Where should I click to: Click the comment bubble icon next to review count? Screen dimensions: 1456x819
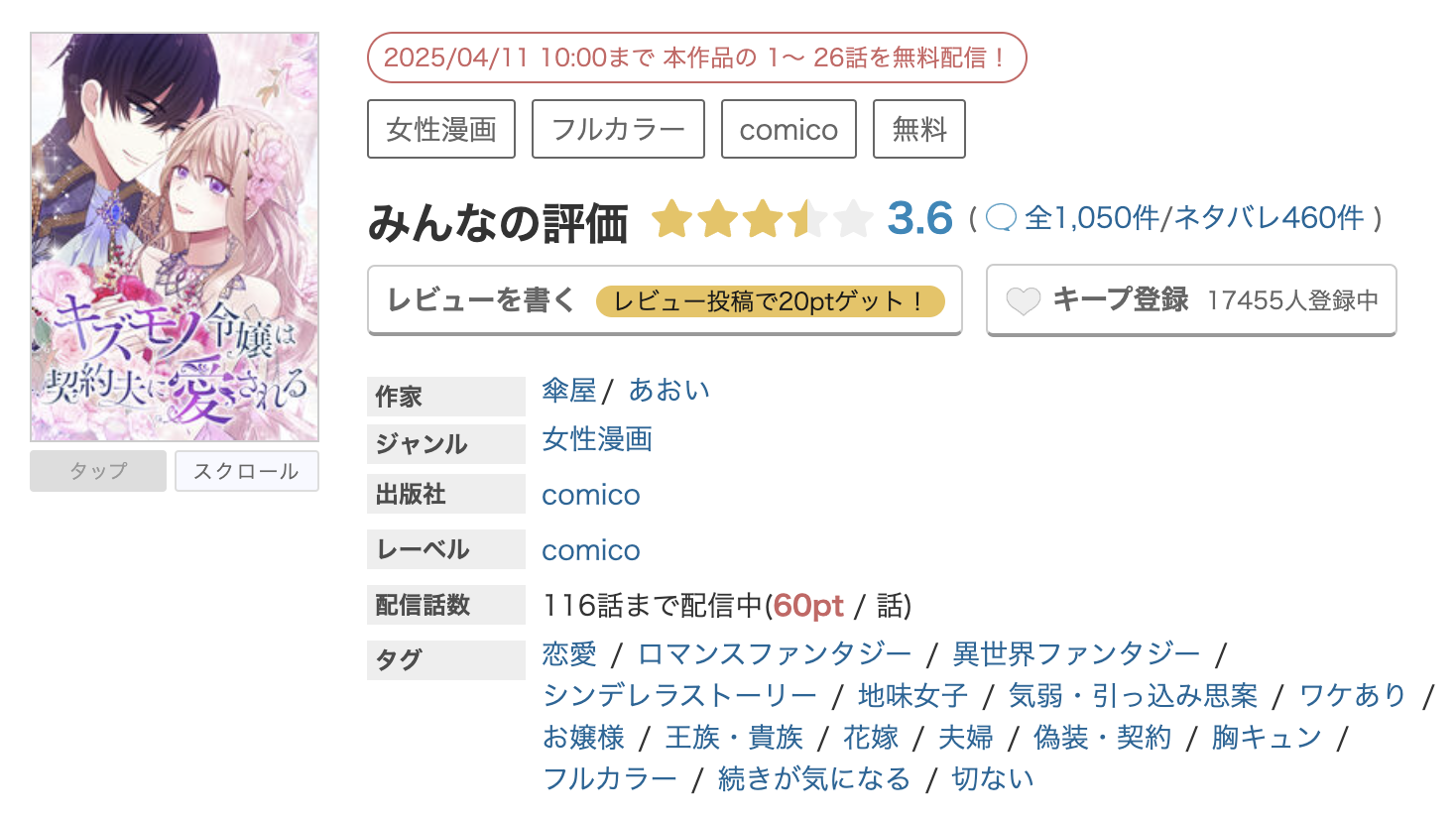click(1001, 218)
